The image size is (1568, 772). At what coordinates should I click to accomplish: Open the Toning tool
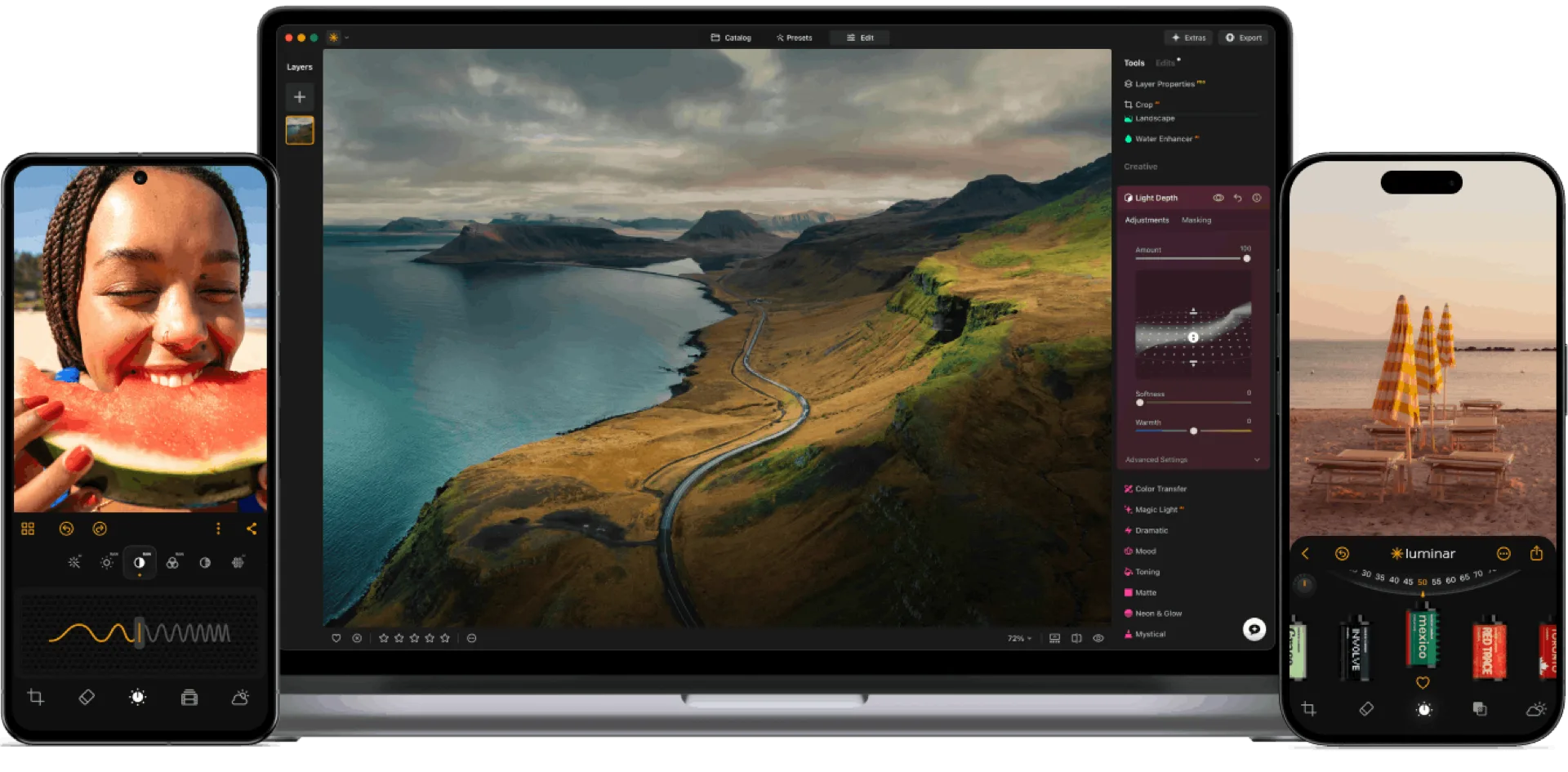click(1142, 573)
